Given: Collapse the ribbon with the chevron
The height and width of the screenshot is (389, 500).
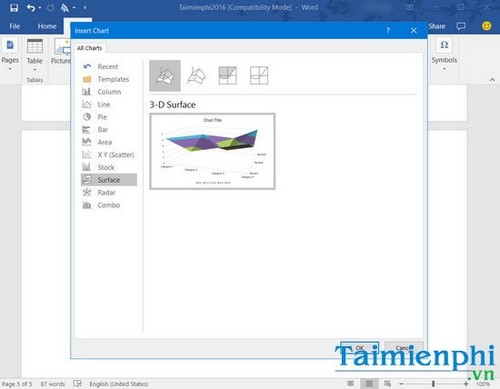Looking at the screenshot, I should pos(492,80).
